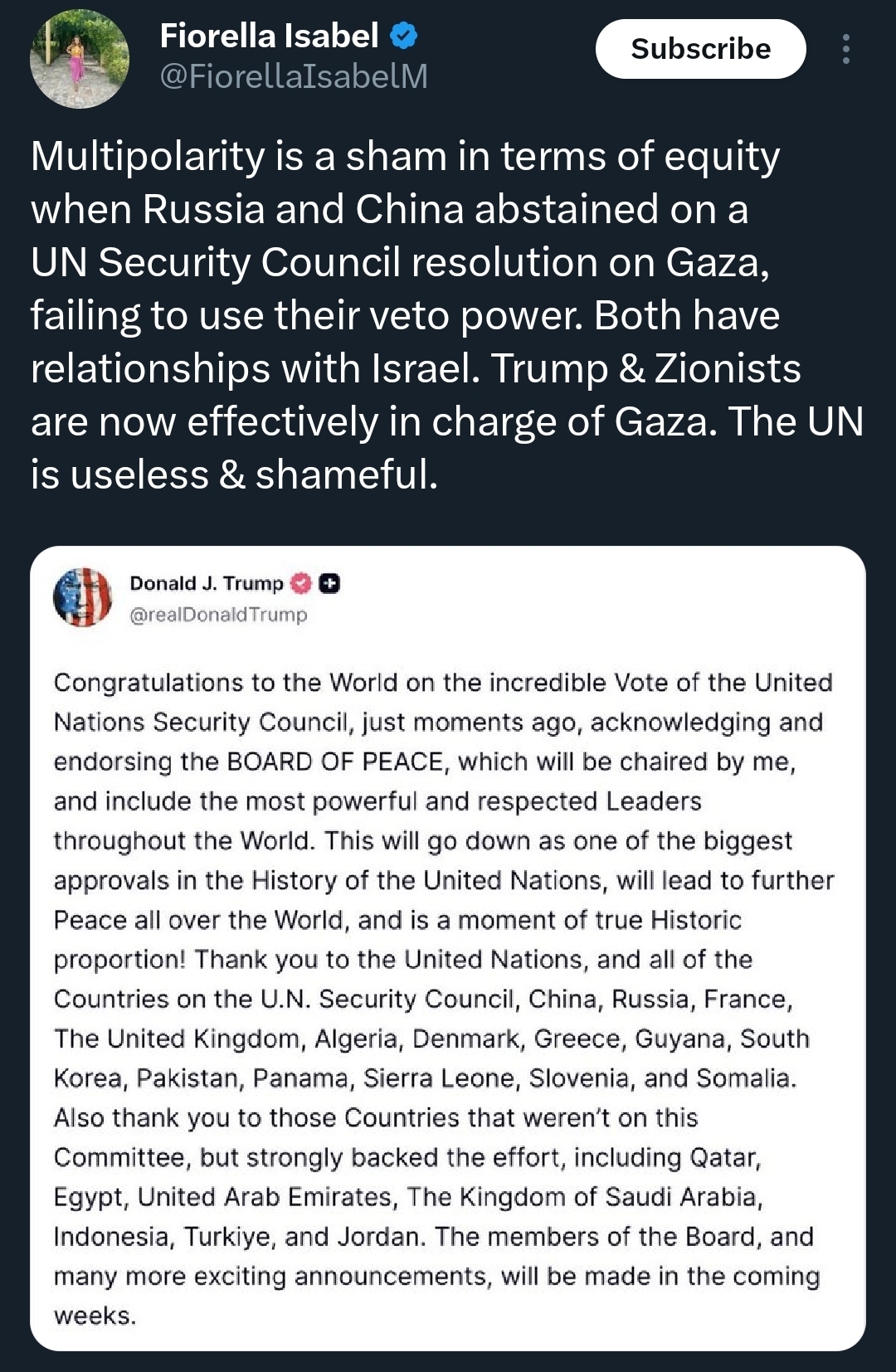
Task: Open the @FiorellaIsabelM handle link
Action: 294,77
